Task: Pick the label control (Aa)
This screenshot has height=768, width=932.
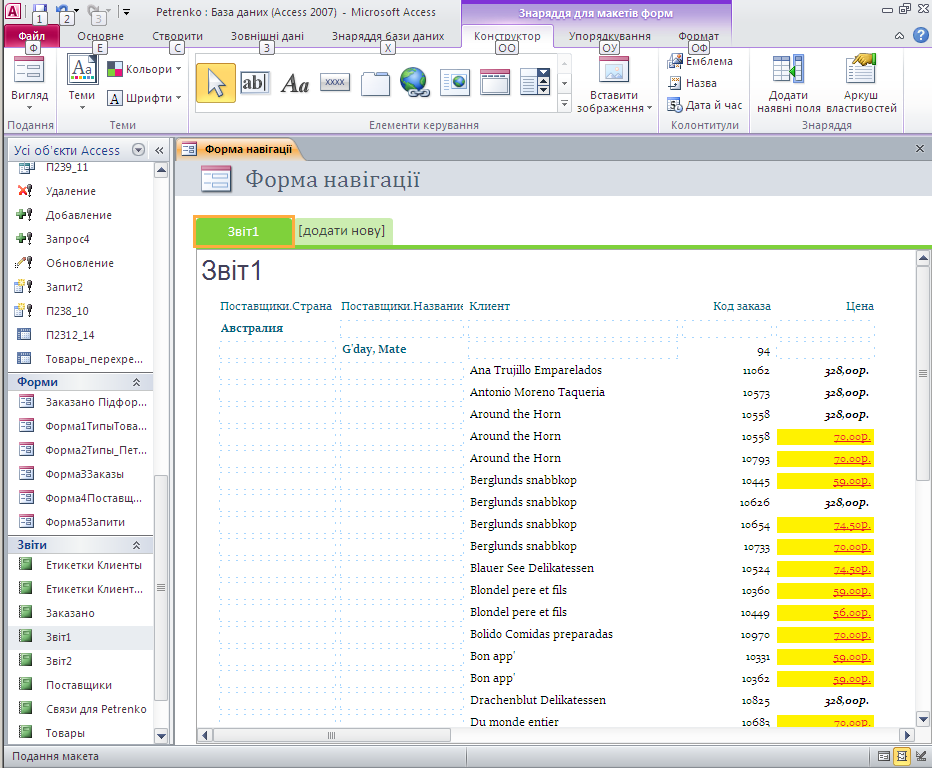Action: [x=295, y=83]
